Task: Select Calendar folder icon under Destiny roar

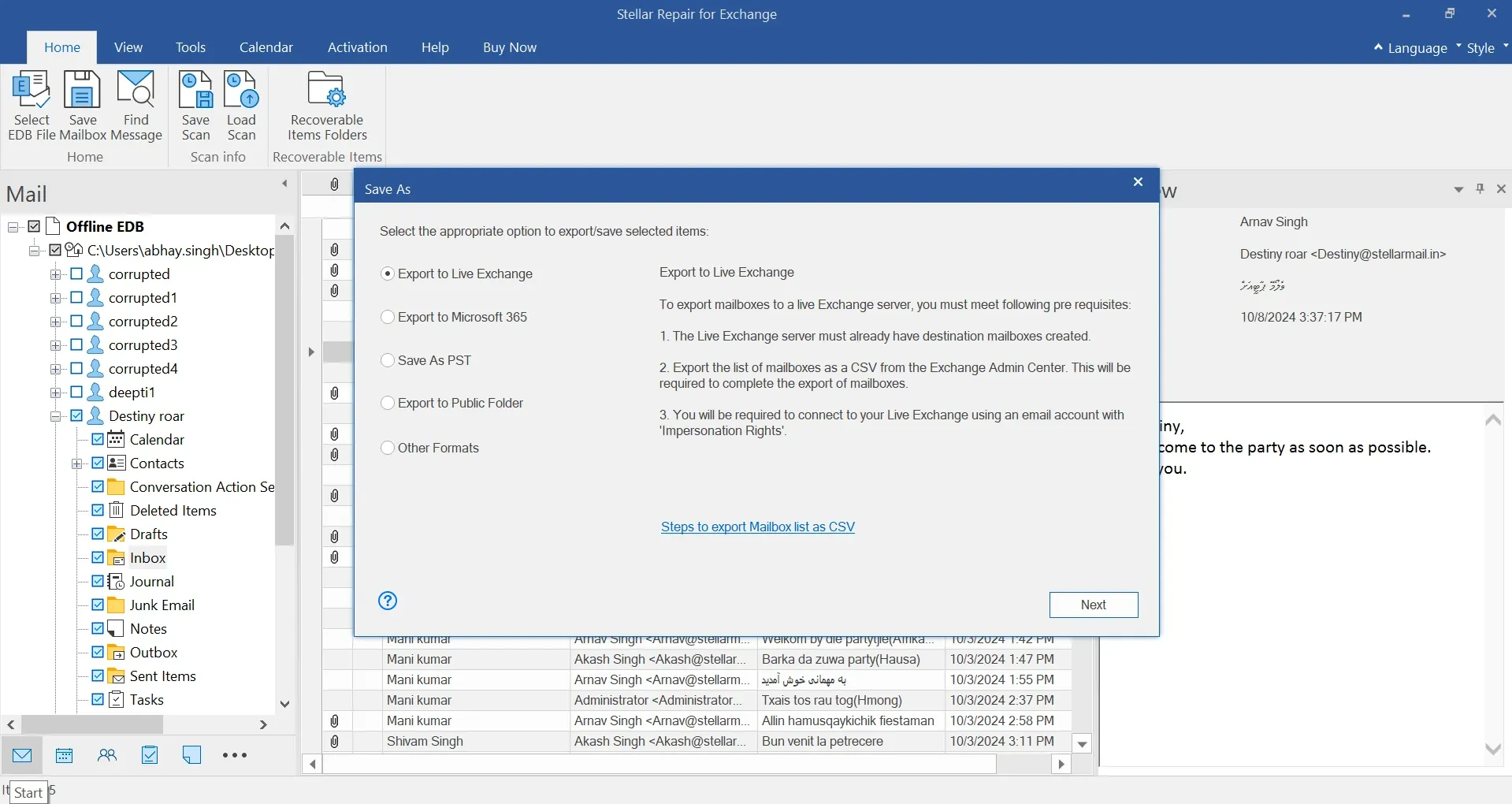Action: click(116, 439)
